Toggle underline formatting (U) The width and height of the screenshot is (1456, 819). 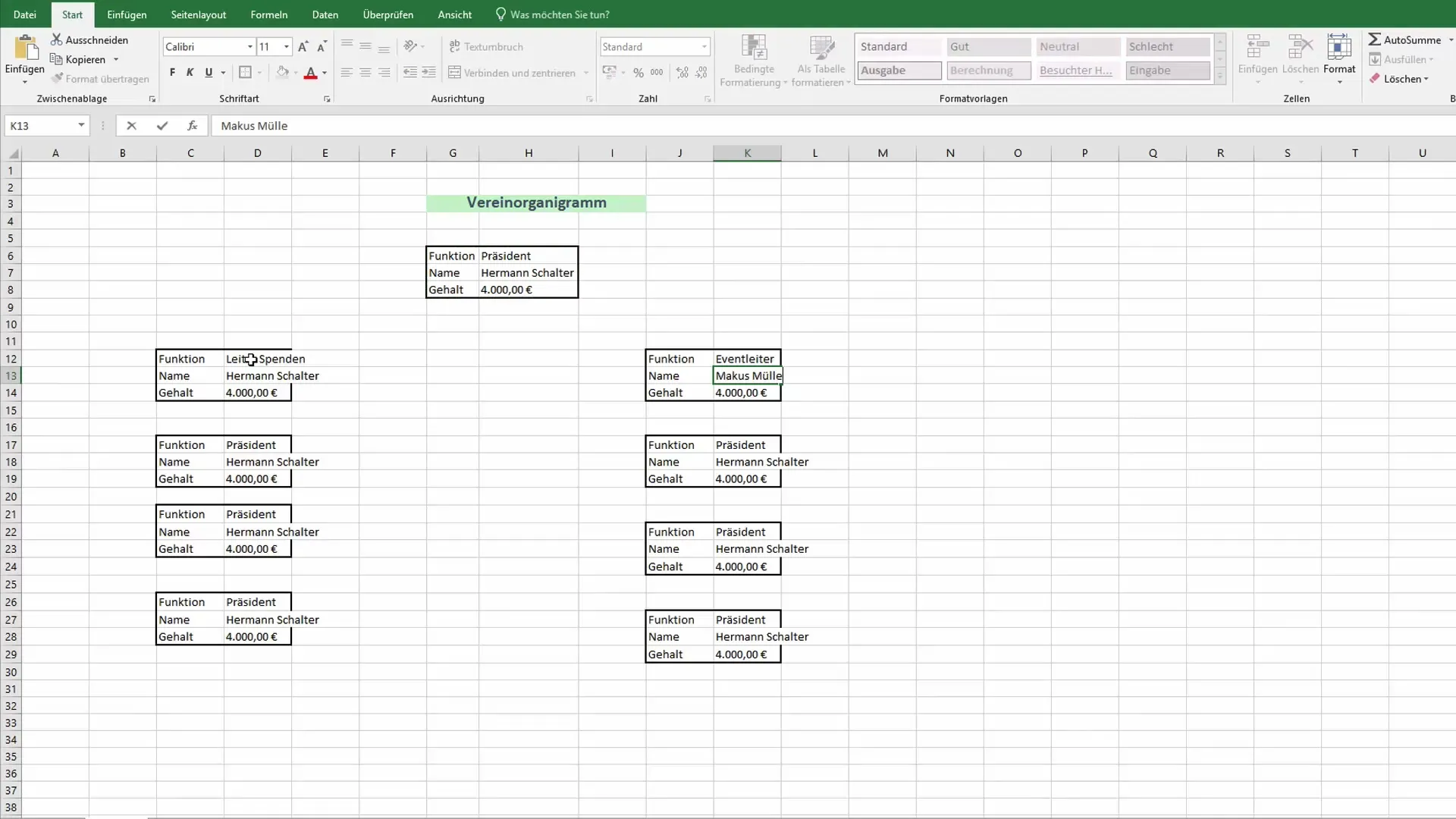(209, 73)
